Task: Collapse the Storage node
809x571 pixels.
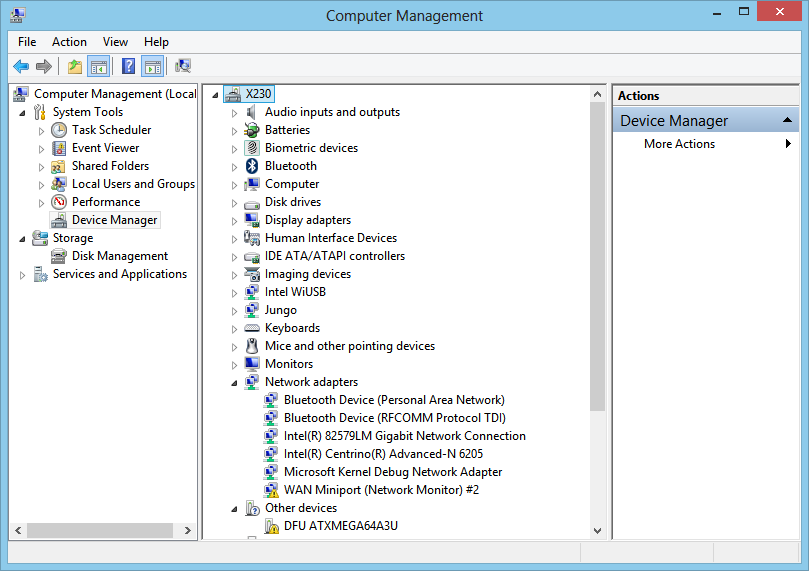Action: (22, 239)
